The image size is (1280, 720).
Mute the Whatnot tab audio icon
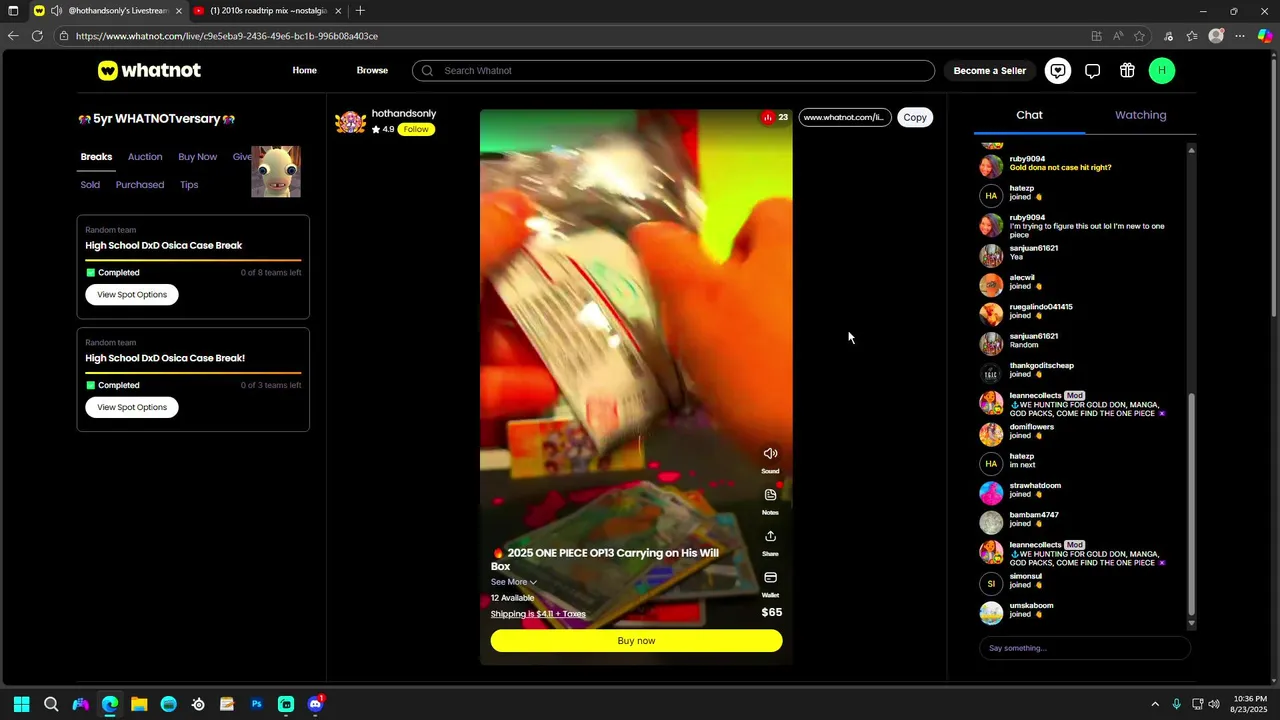pos(56,11)
